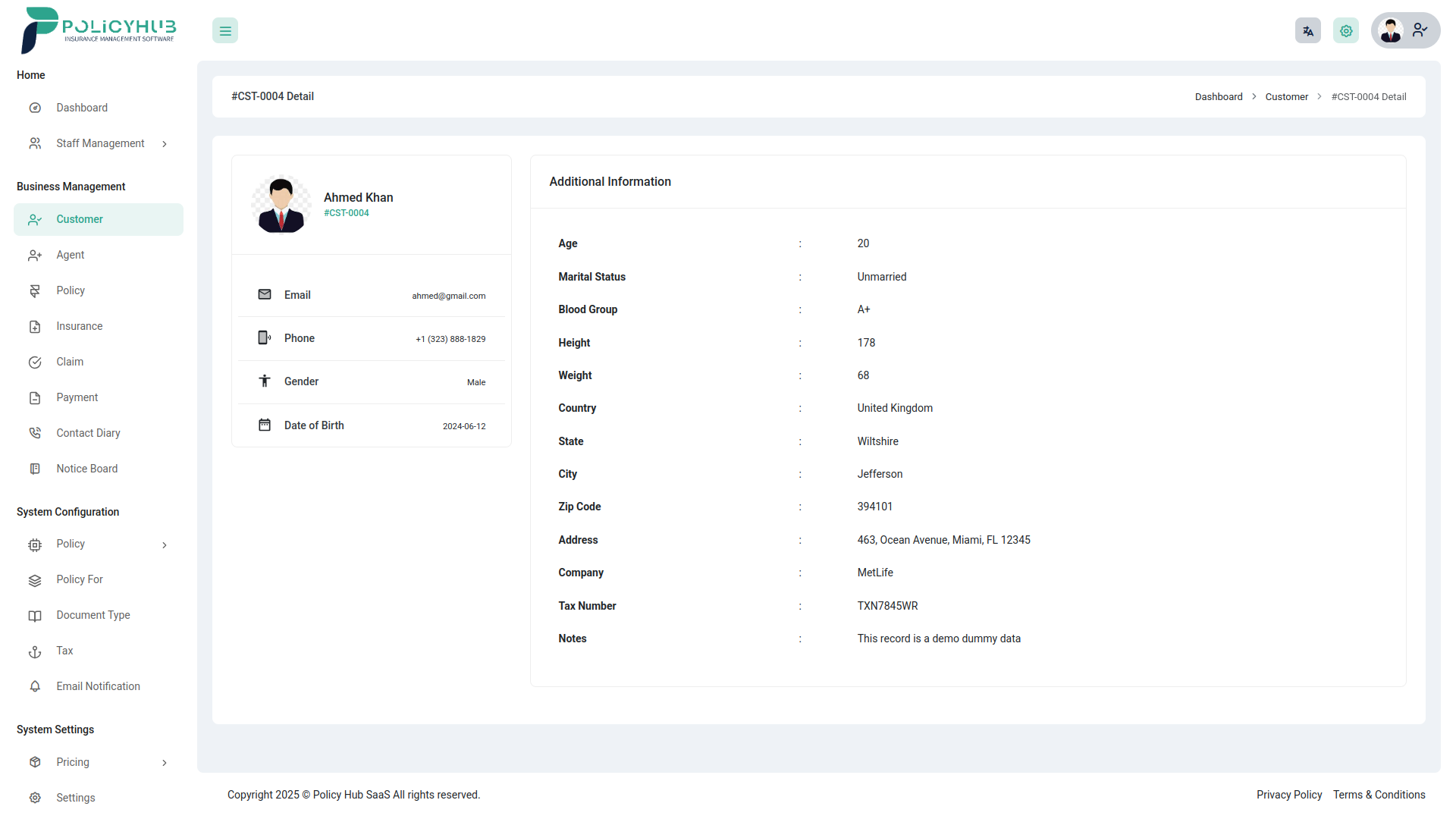
Task: Select the Contact Diary phone icon
Action: point(35,432)
